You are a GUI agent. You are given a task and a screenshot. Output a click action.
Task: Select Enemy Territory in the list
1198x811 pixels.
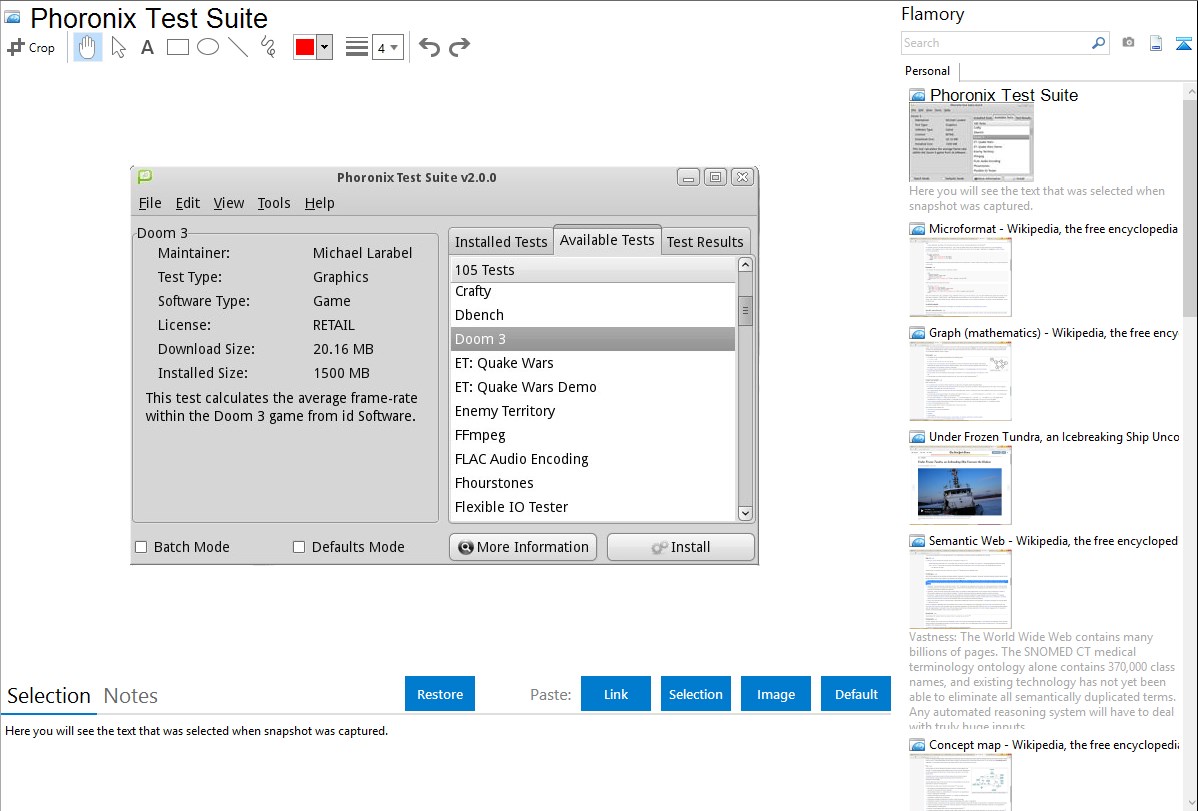tap(593, 411)
